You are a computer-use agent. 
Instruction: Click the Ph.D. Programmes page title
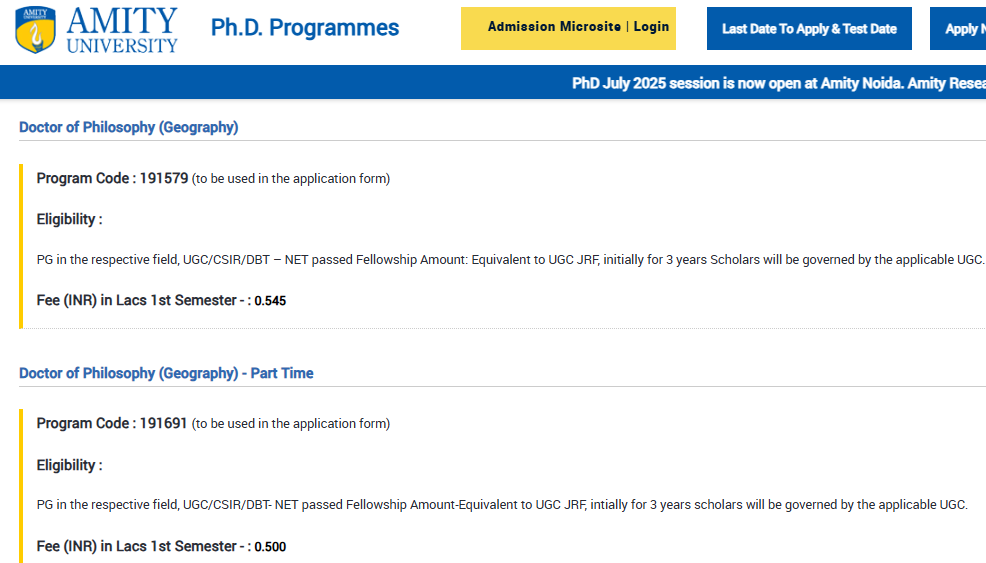[x=305, y=28]
